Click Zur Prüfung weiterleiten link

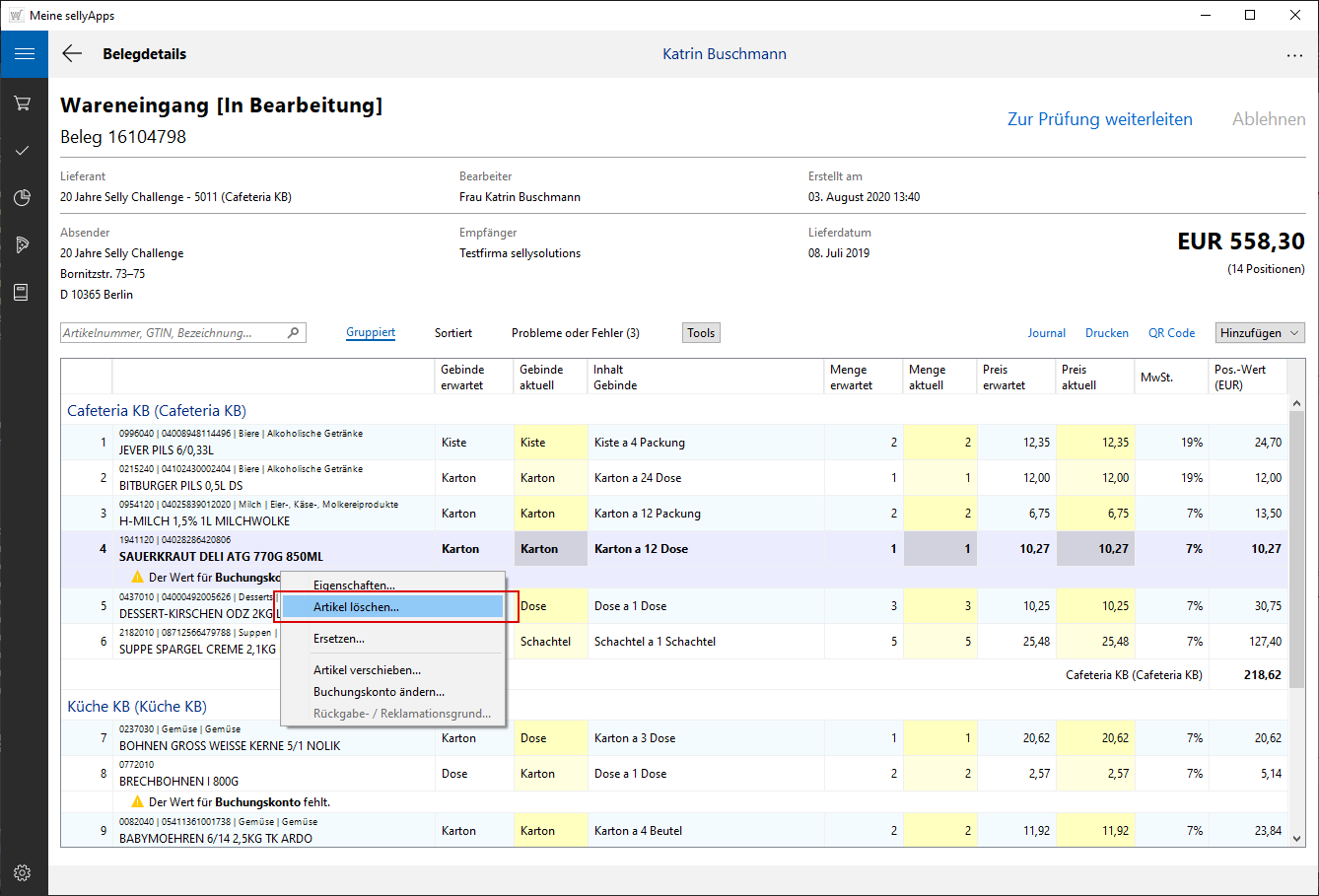(x=1099, y=119)
